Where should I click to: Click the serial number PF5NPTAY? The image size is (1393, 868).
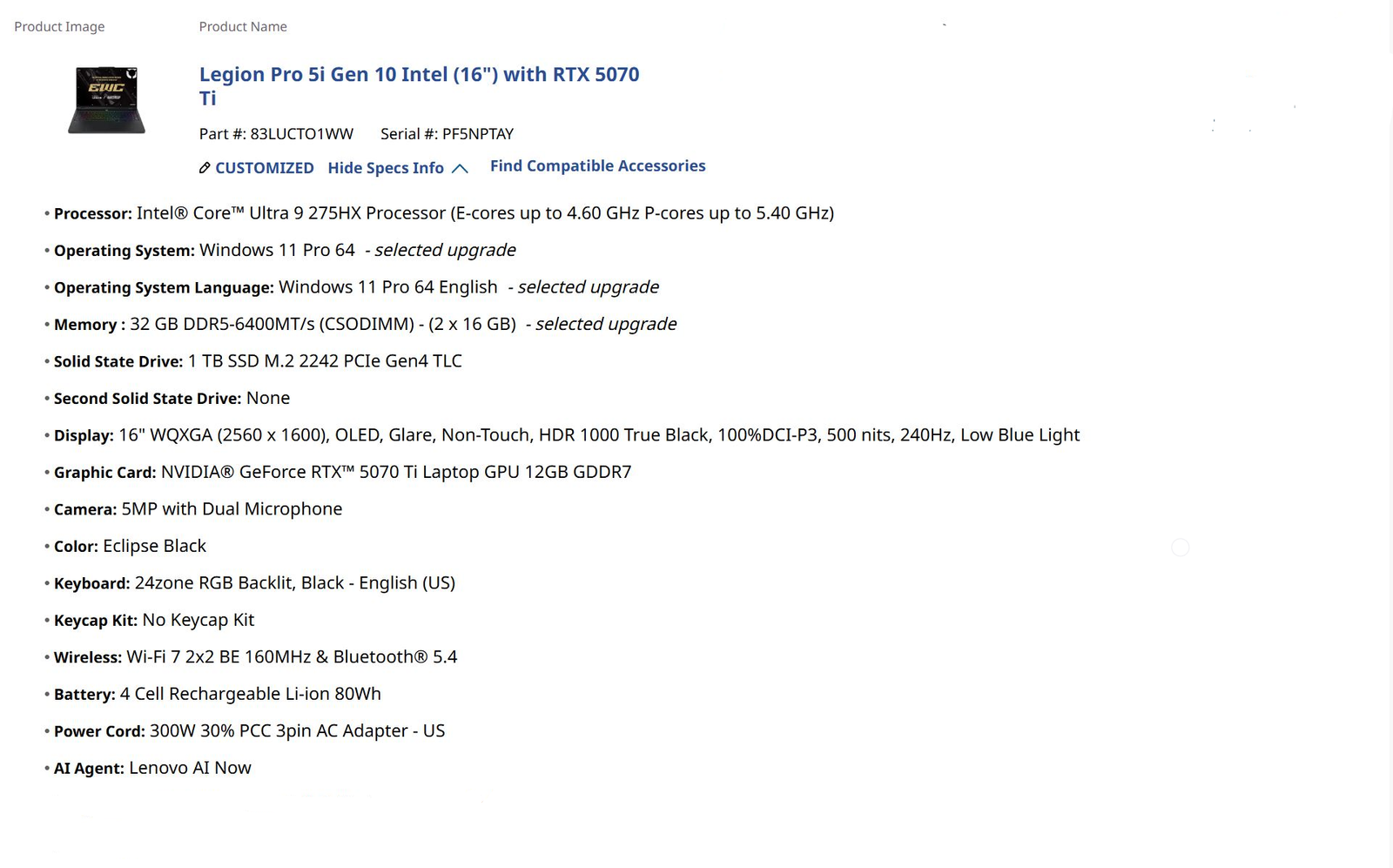[477, 134]
